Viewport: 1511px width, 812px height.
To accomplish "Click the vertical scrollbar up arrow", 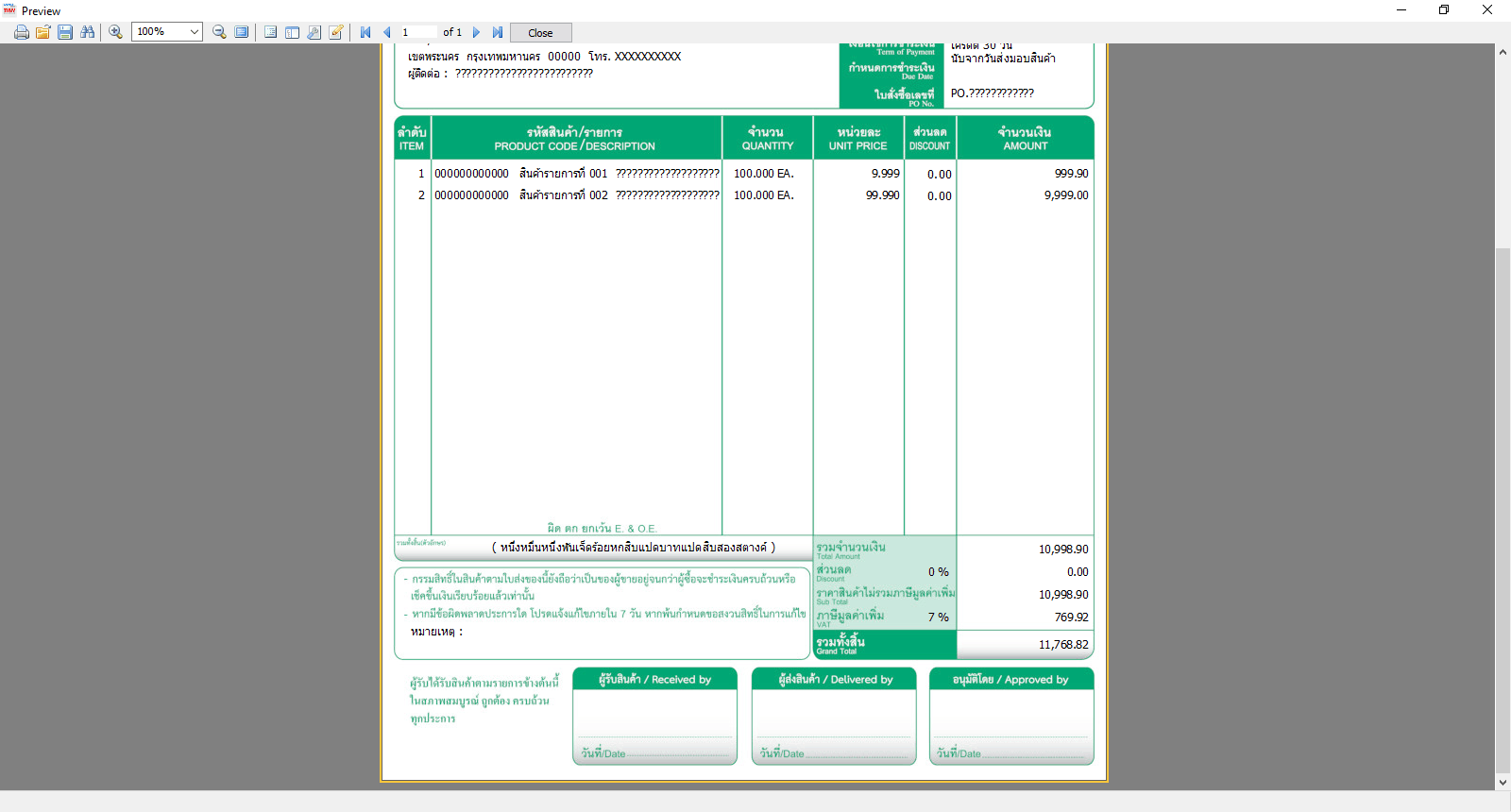I will pyautogui.click(x=1503, y=52).
